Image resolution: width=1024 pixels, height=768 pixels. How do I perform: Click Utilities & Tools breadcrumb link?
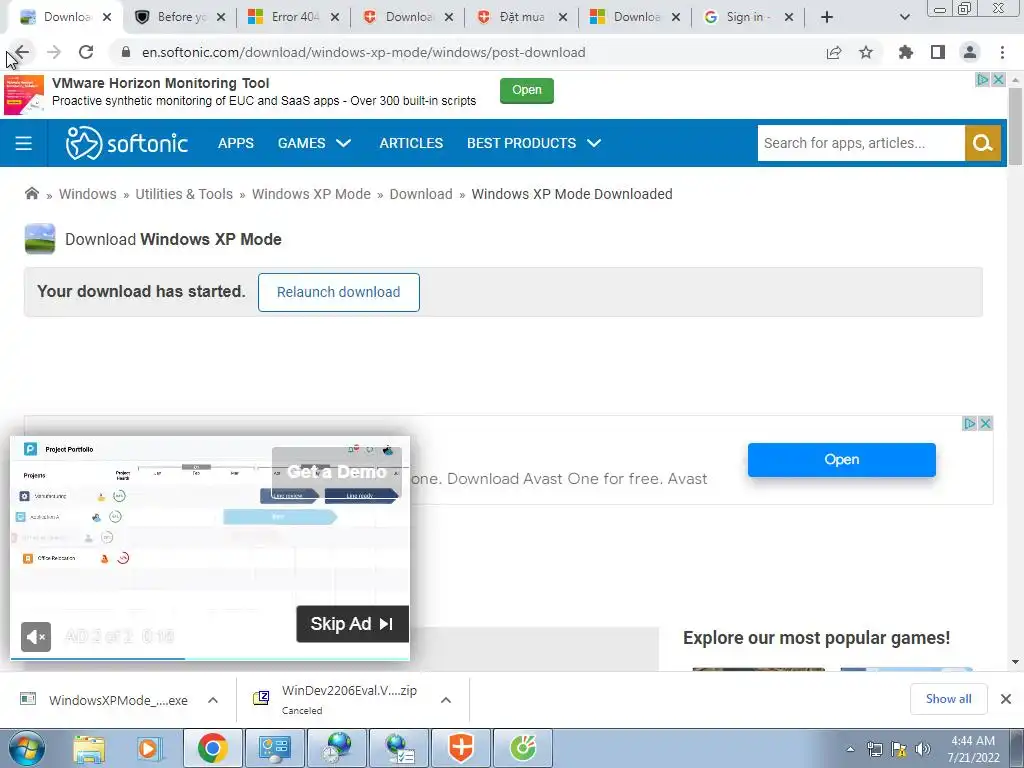(x=184, y=194)
